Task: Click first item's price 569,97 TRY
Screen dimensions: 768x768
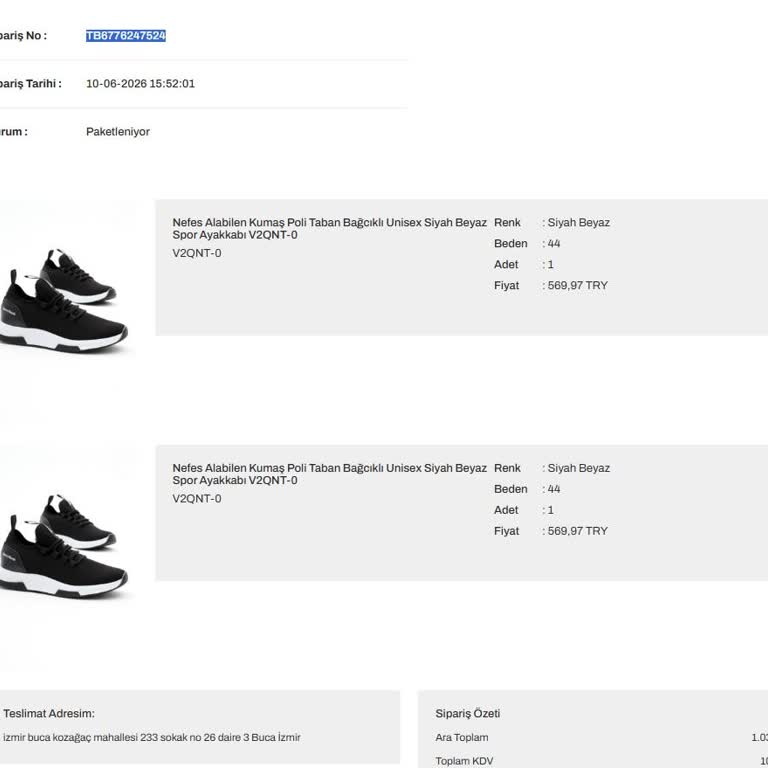Action: click(577, 286)
